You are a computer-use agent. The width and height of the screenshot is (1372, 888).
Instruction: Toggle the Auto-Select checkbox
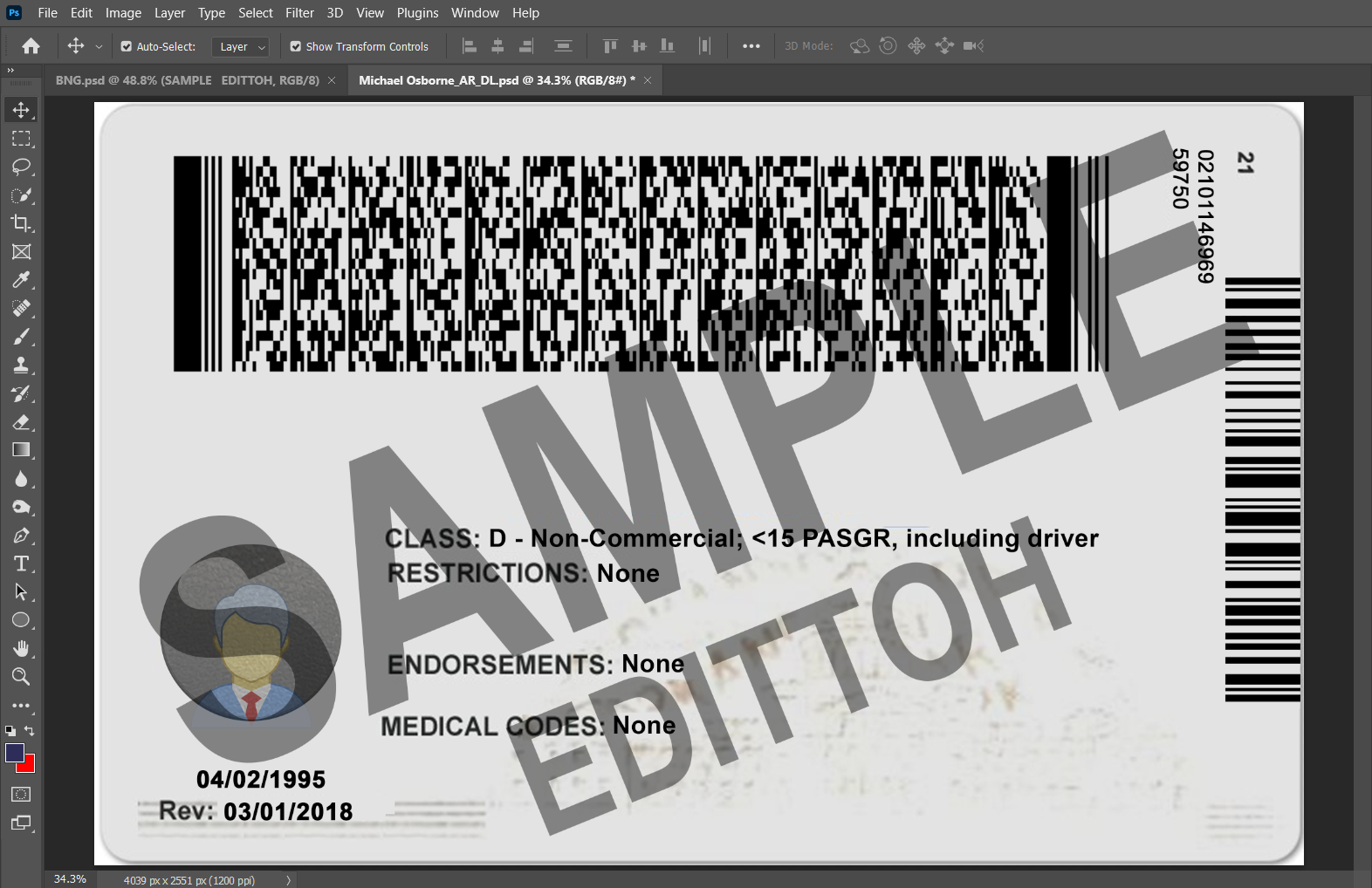pos(127,46)
